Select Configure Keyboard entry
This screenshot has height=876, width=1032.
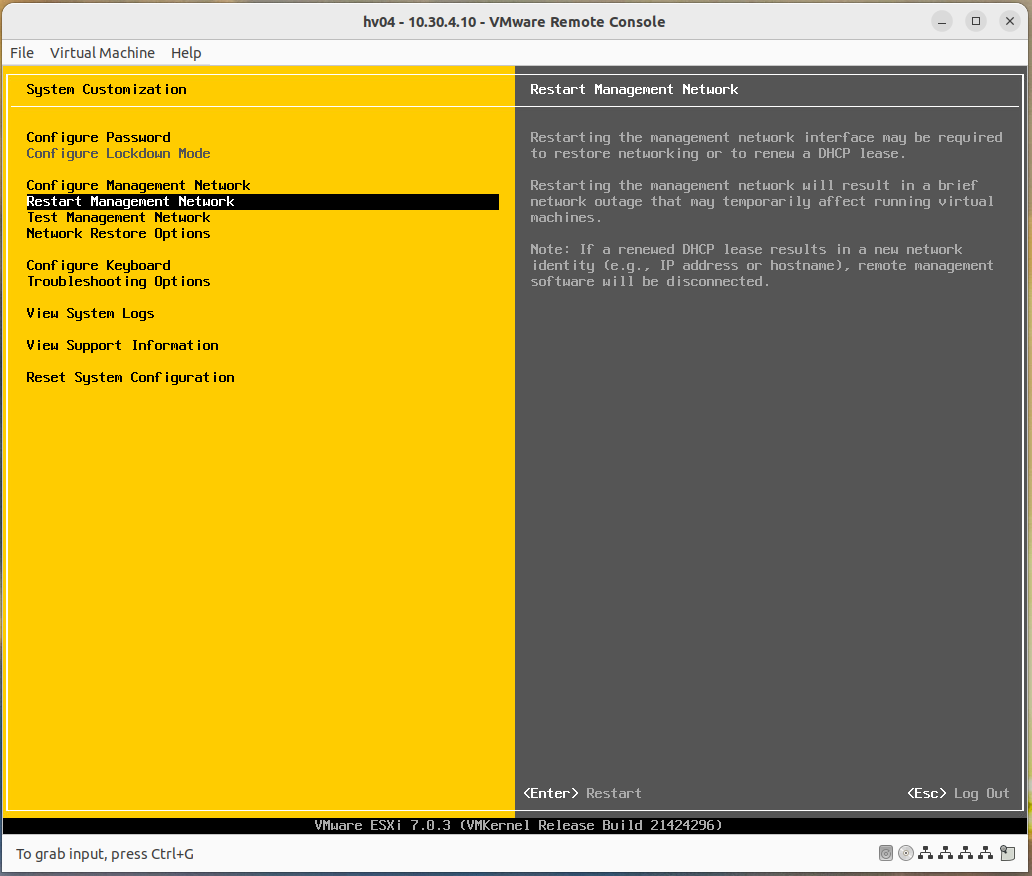(97, 265)
